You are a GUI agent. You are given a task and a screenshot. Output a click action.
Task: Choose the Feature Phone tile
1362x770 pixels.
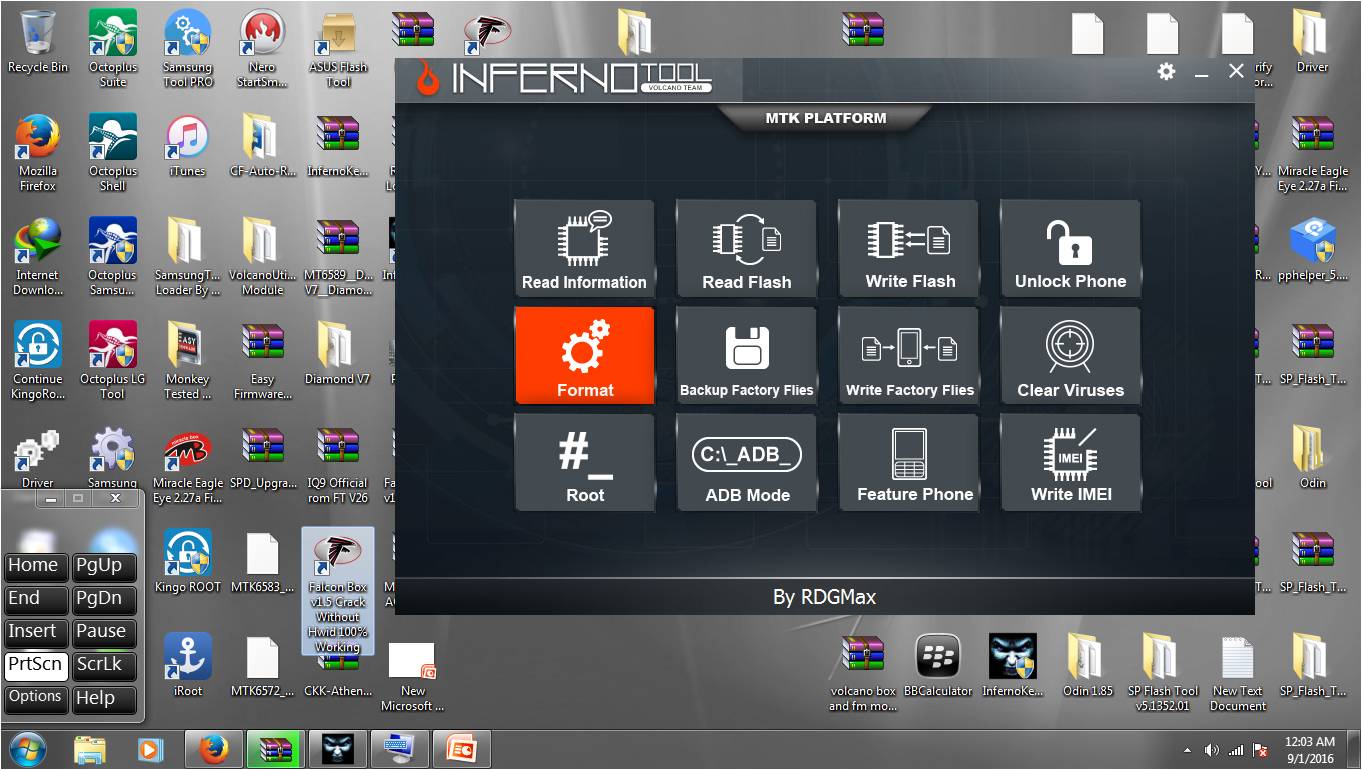pyautogui.click(x=909, y=463)
